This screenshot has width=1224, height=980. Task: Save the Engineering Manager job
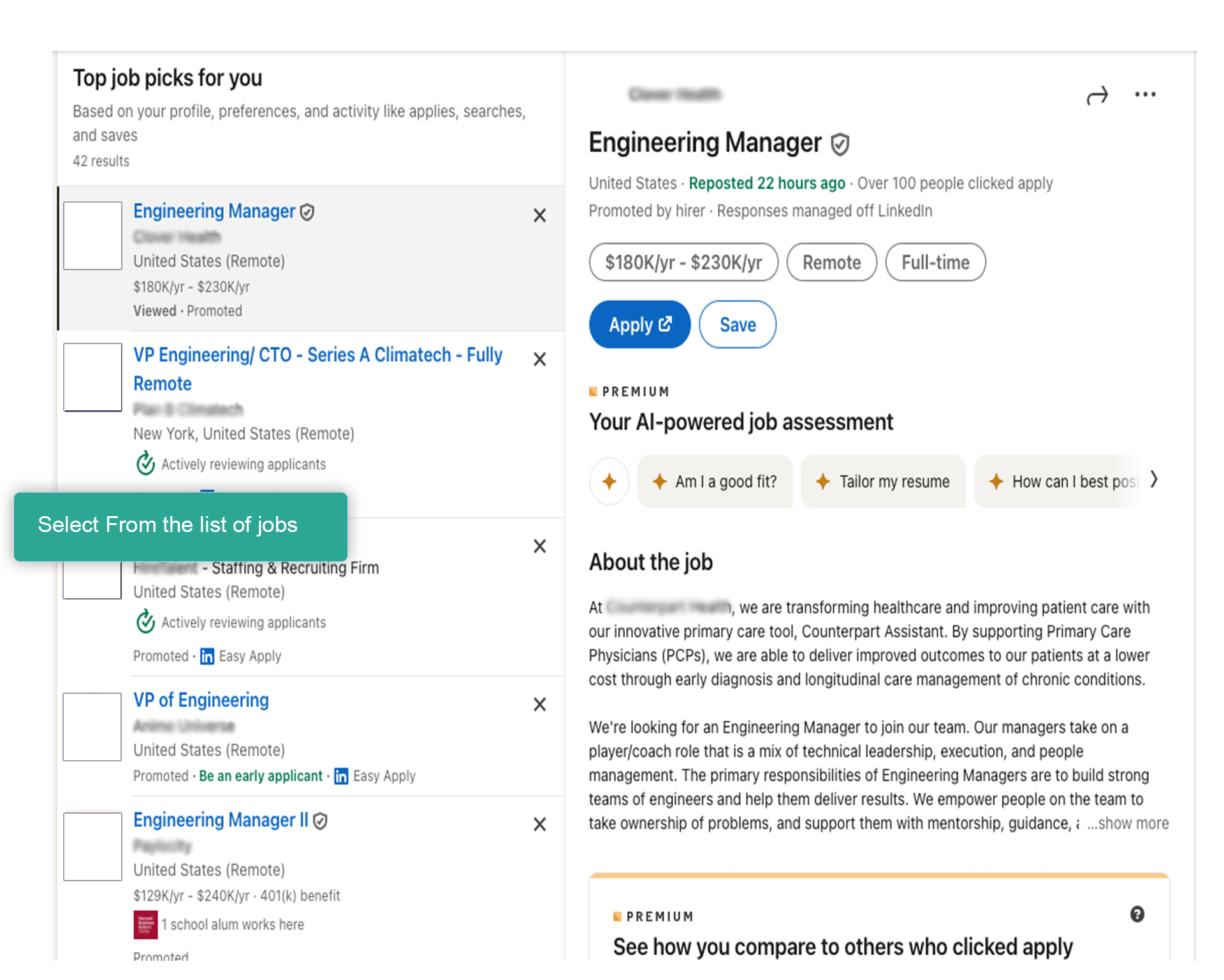738,325
